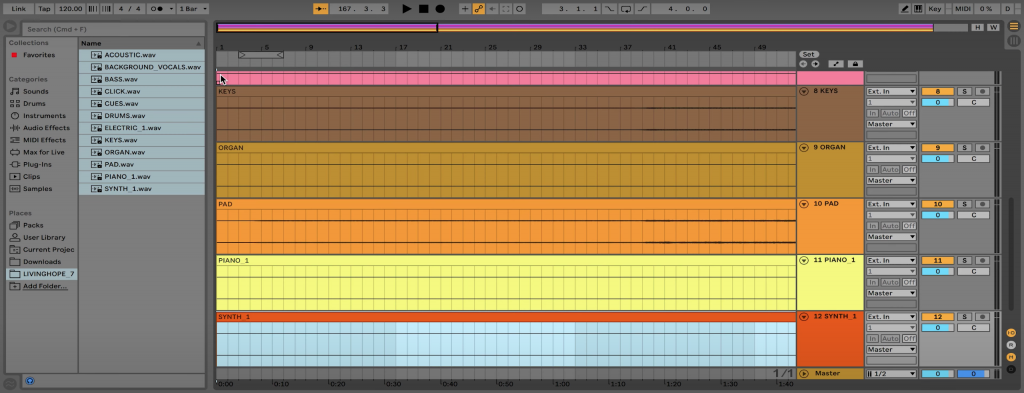The width and height of the screenshot is (1024, 393).
Task: Toggle the Loop switch in transport
Action: coord(626,9)
